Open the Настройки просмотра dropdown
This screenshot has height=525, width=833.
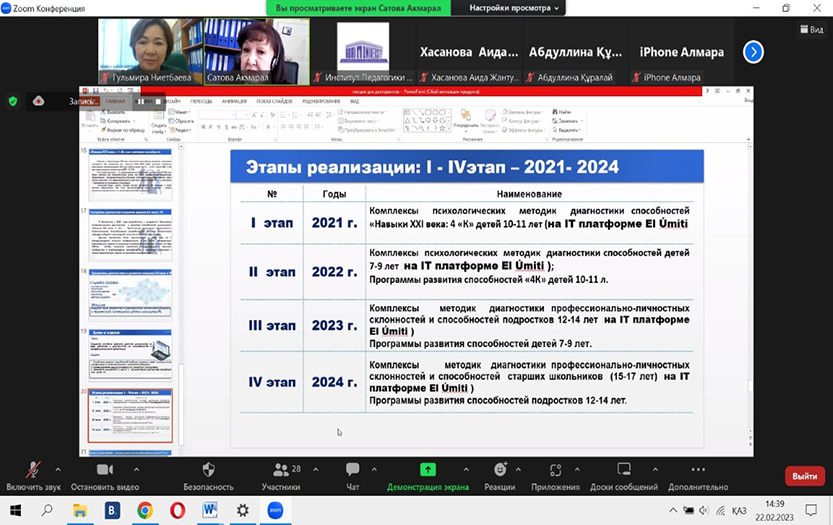[x=518, y=8]
